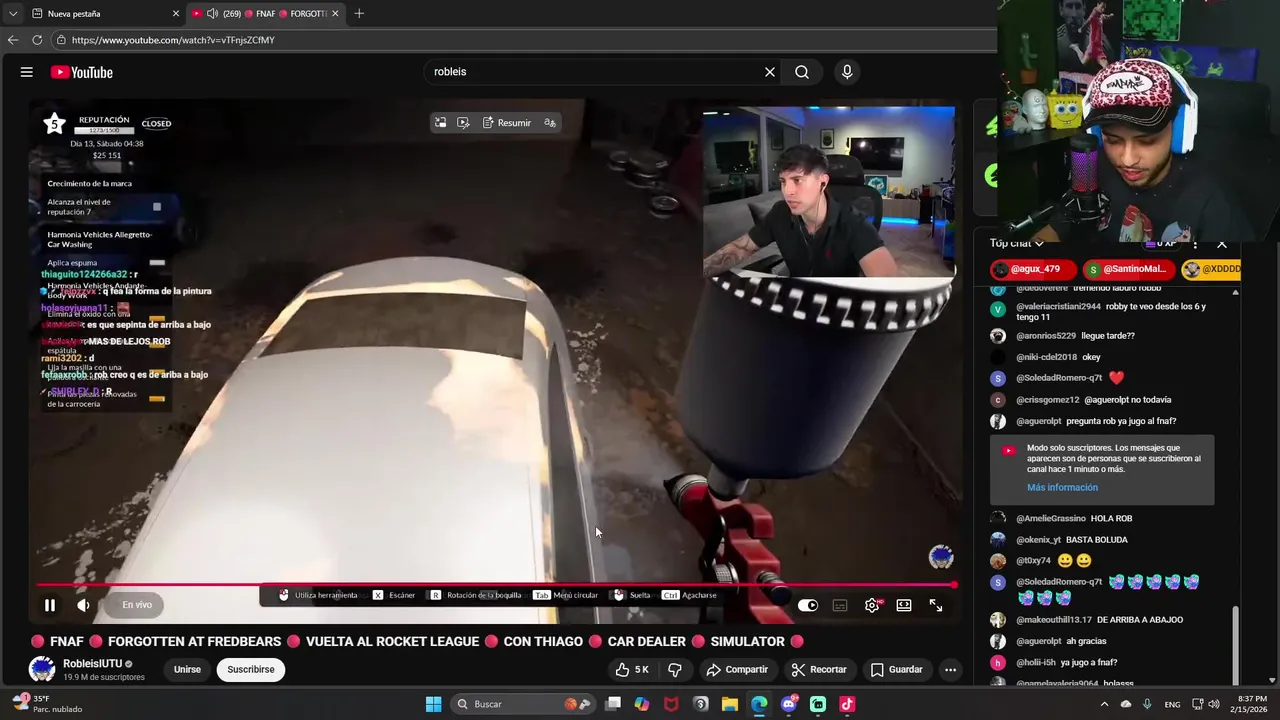Go to the YouTube home logo
The image size is (1280, 720).
pos(82,72)
